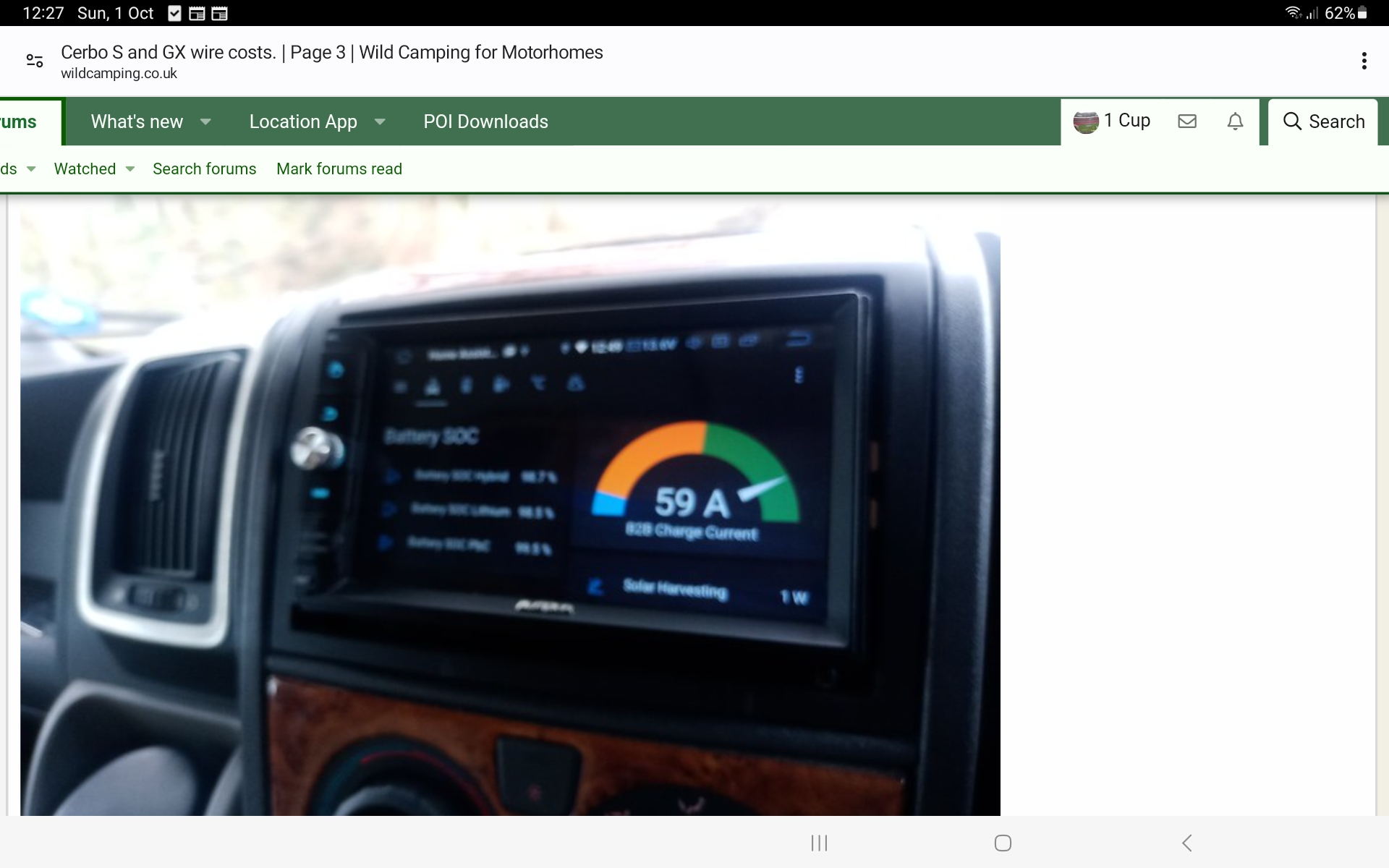
Task: Expand the What's new dropdown arrow
Action: click(x=205, y=122)
